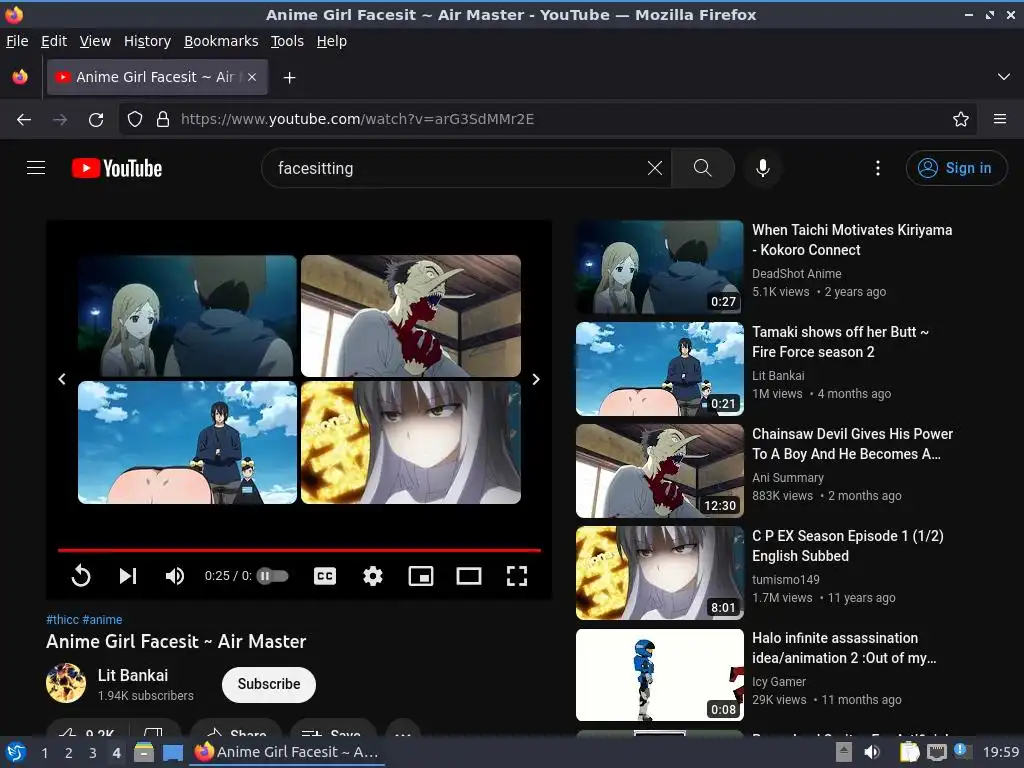Enter full screen mode

(x=517, y=576)
